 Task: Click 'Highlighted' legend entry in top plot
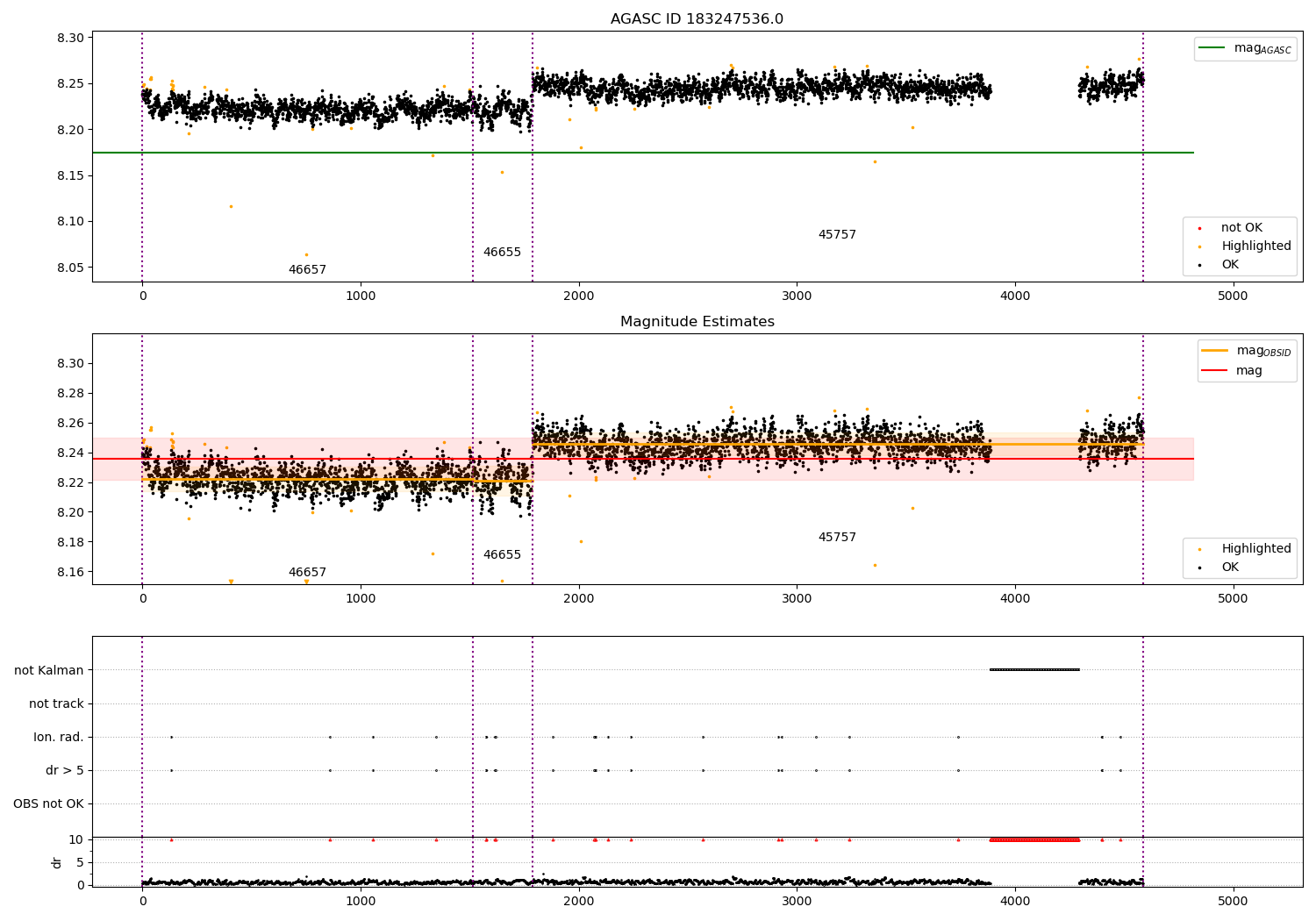[1246, 246]
